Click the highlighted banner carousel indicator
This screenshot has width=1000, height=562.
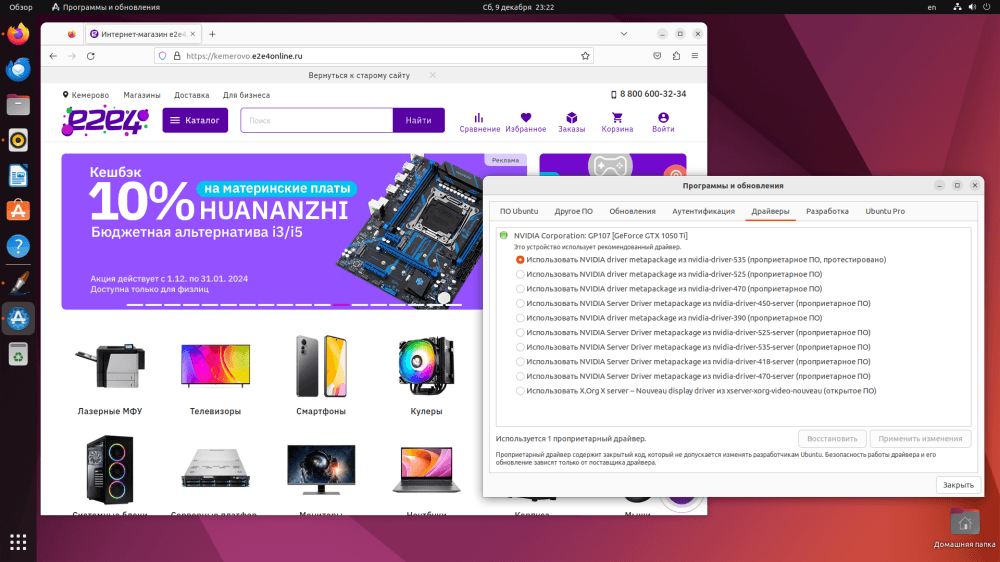pos(341,305)
